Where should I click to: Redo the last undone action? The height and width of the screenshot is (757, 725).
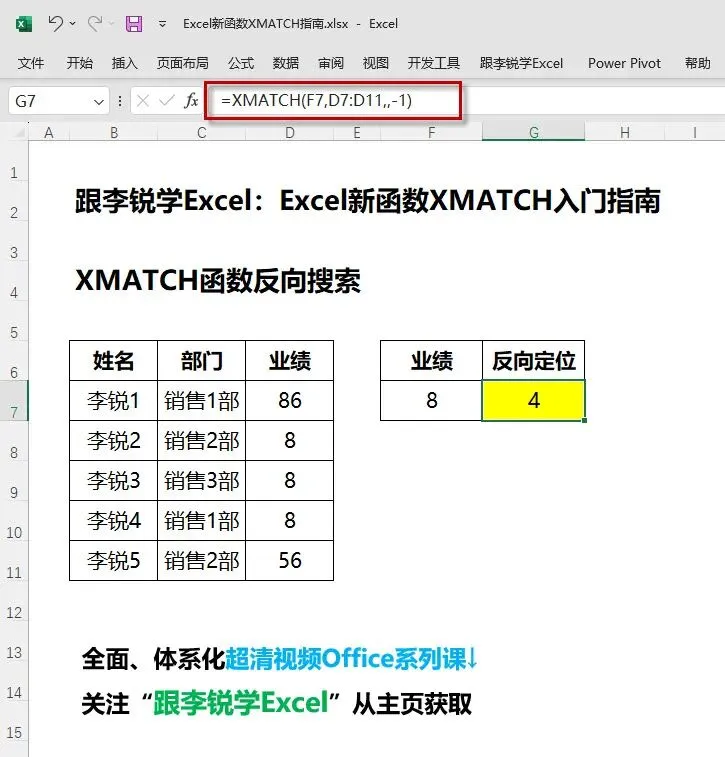point(95,23)
